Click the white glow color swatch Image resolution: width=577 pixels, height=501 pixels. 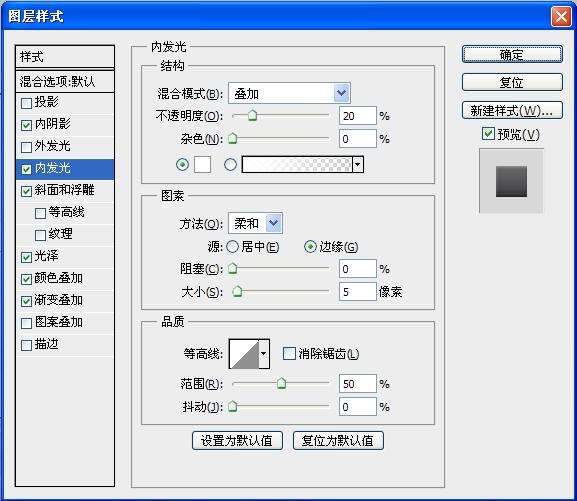tap(202, 164)
